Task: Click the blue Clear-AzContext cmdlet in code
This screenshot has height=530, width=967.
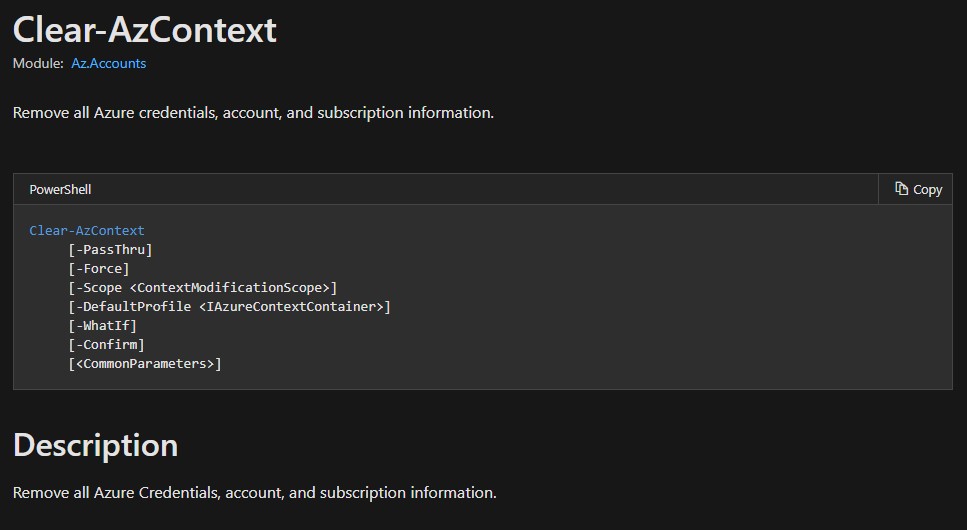Action: click(x=87, y=230)
